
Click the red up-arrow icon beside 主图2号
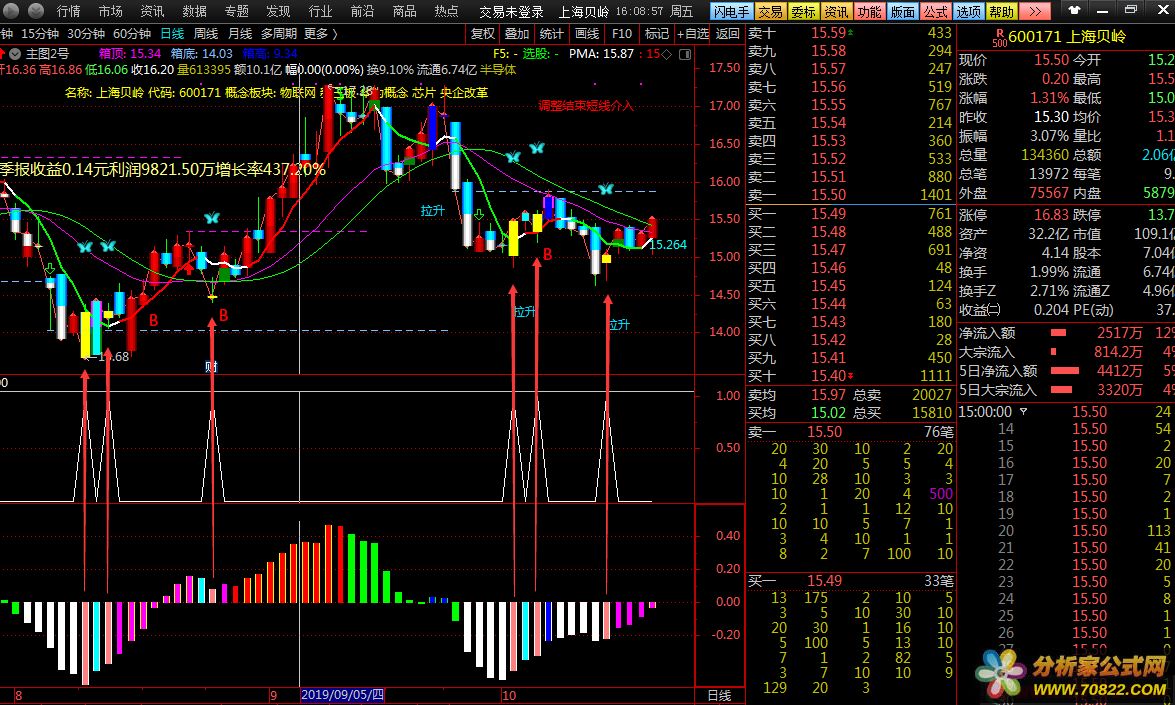[x=2, y=54]
